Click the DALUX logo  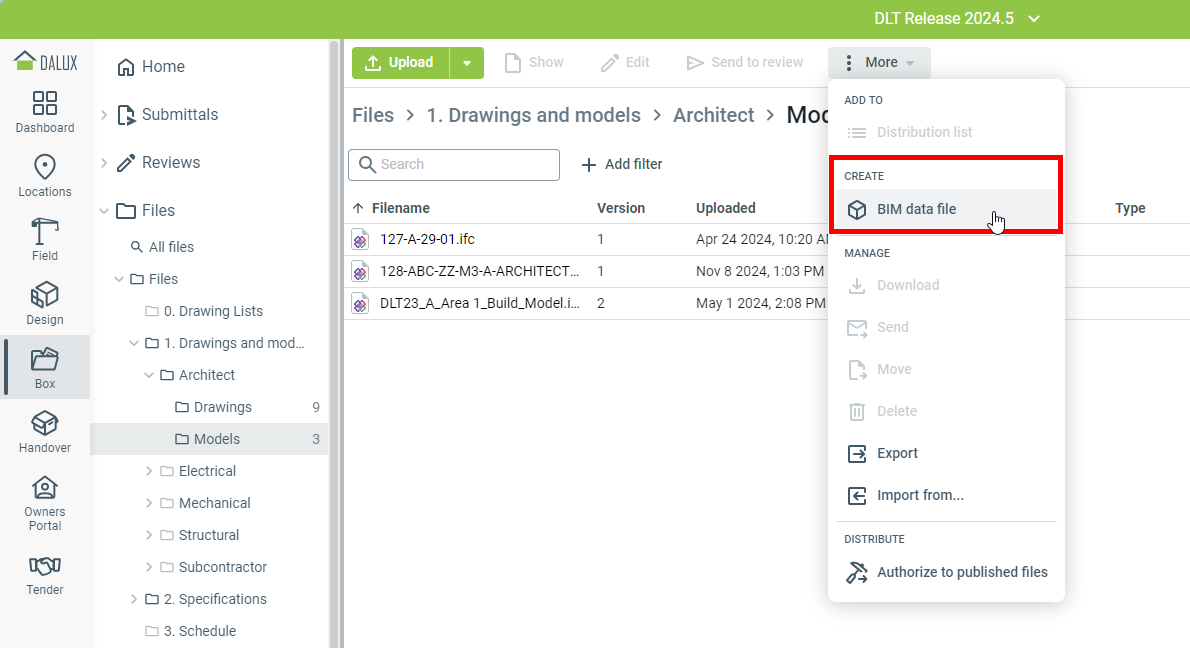pos(45,62)
